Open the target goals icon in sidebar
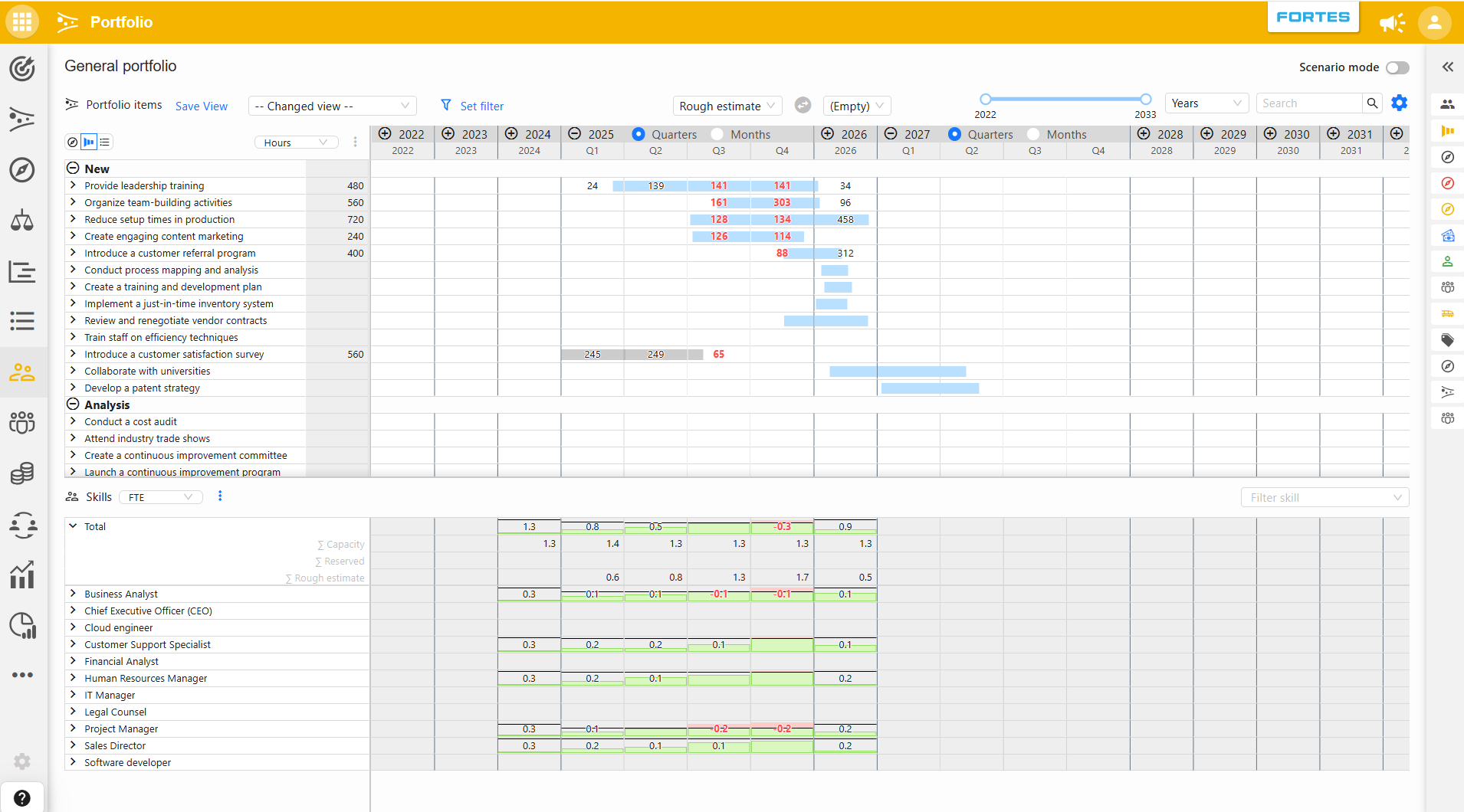The image size is (1464, 812). click(x=22, y=69)
